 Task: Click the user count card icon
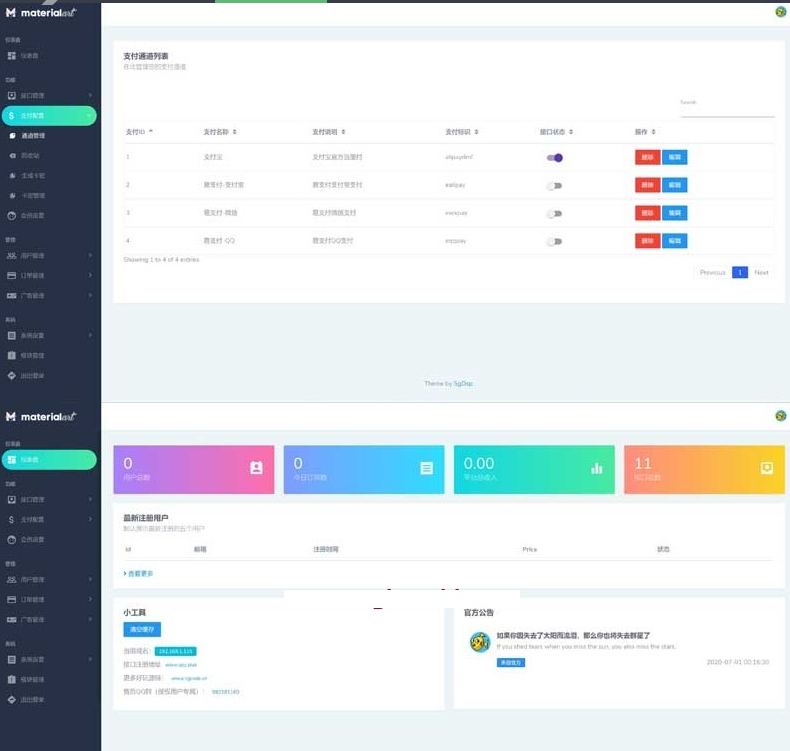tap(256, 467)
